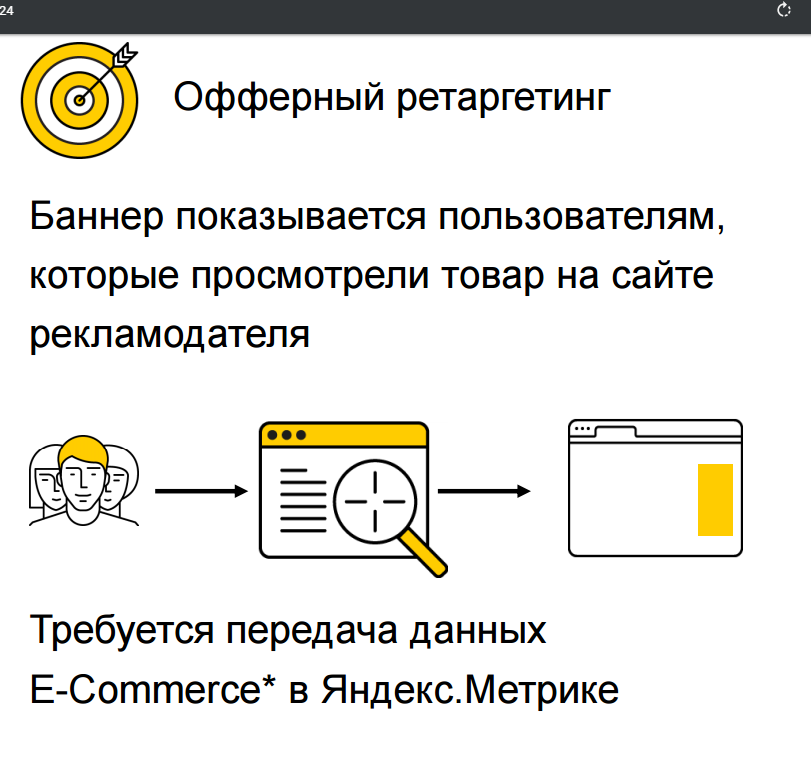The image size is (811, 762).
Task: Click the magnifying glass over webpage icon
Action: coord(354,499)
